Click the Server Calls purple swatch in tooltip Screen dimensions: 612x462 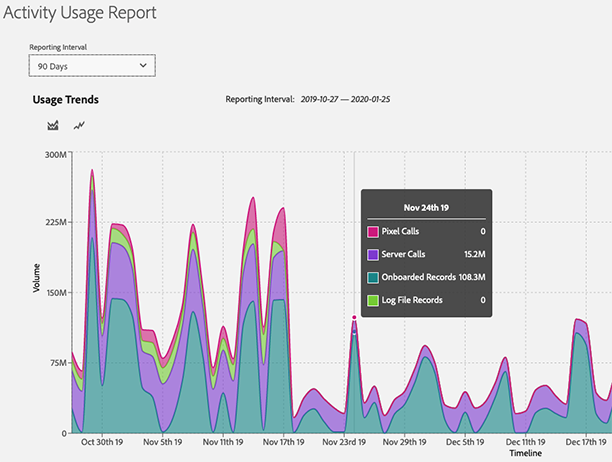pyautogui.click(x=373, y=255)
